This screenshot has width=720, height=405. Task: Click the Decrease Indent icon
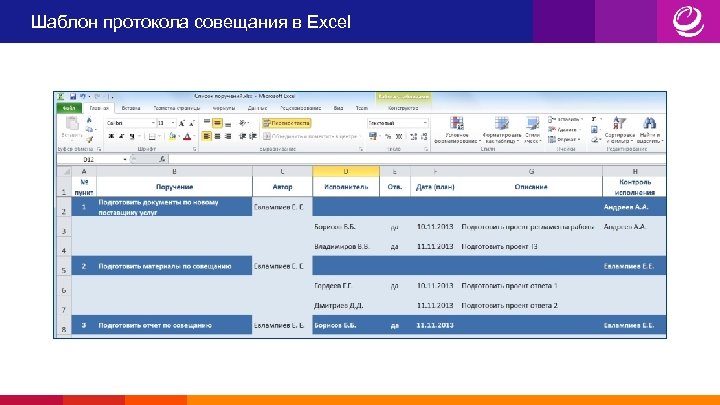(x=242, y=136)
